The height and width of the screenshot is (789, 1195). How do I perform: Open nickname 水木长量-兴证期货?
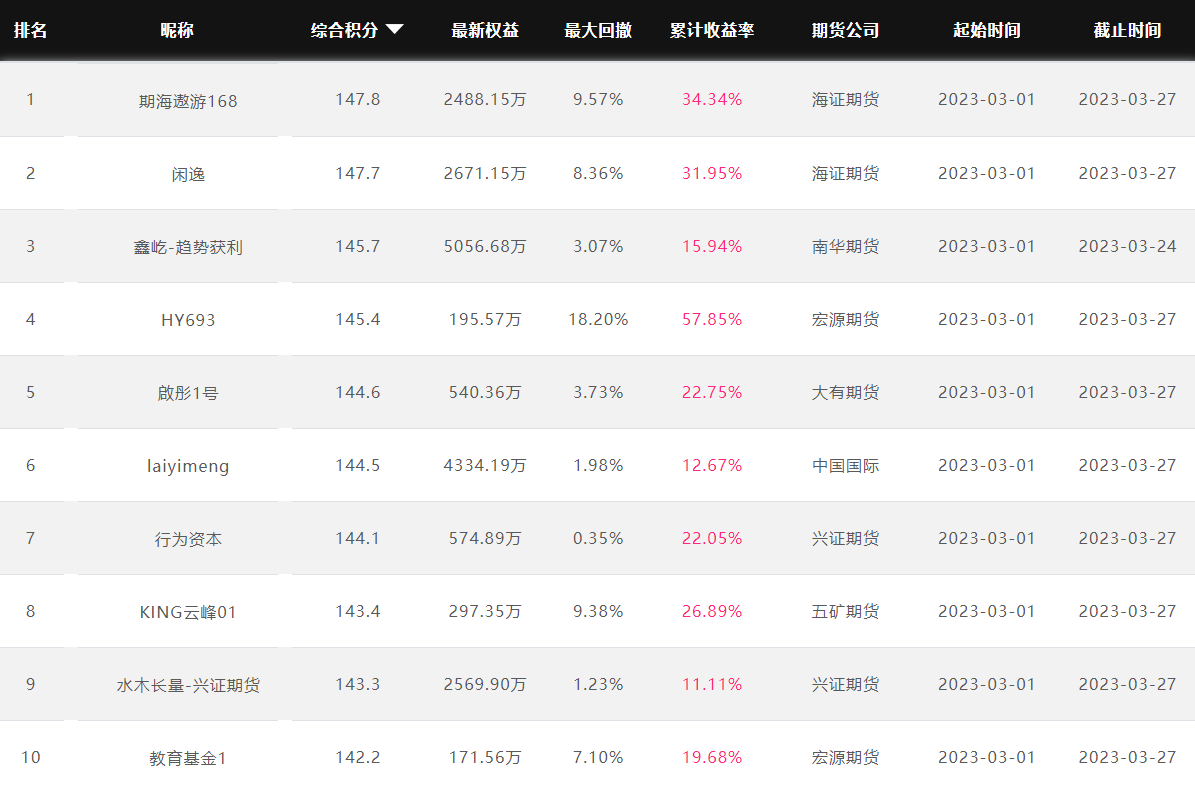[x=188, y=685]
